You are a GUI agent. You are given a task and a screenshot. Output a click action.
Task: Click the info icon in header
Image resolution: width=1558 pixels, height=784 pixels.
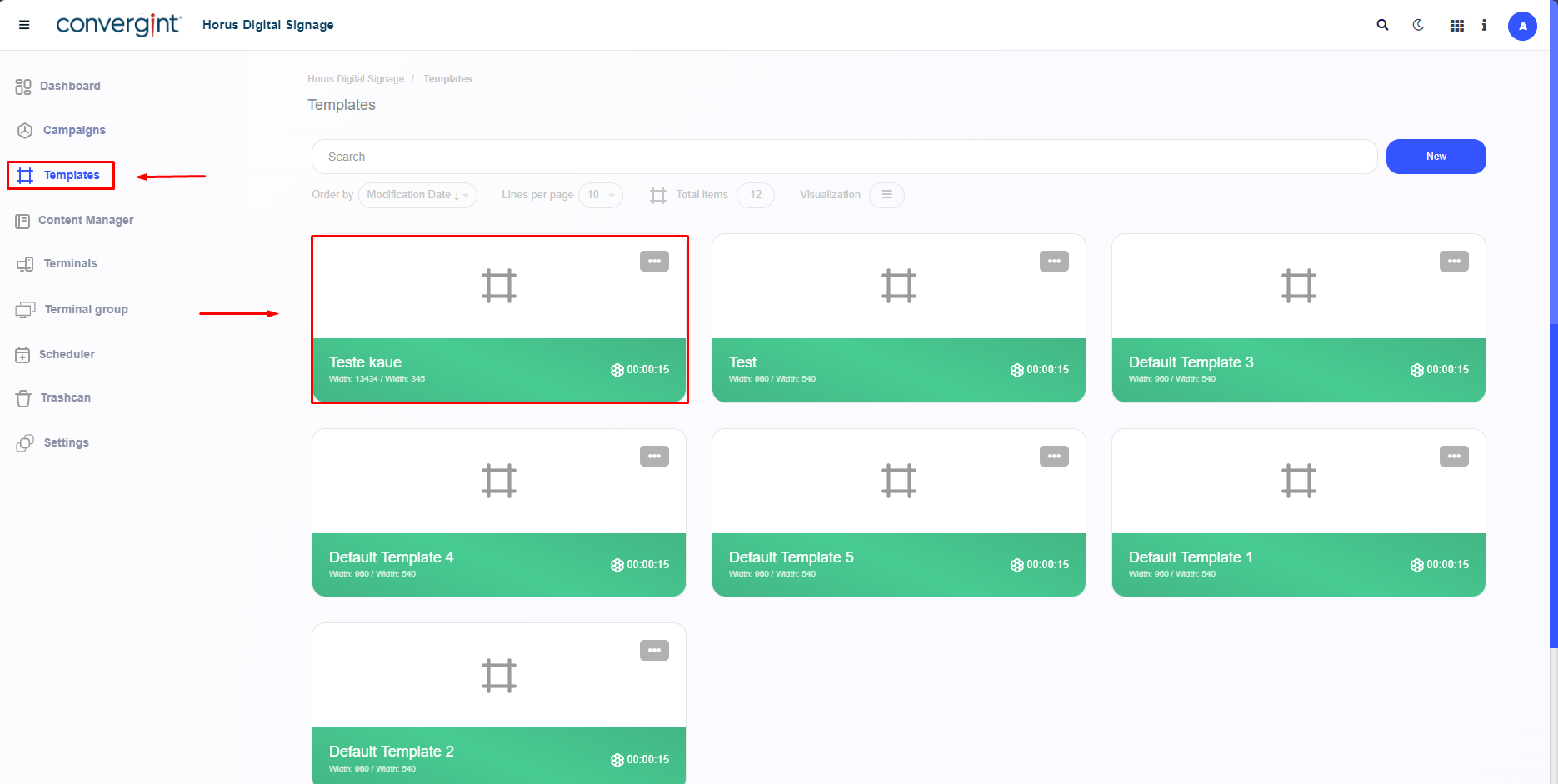click(x=1484, y=25)
